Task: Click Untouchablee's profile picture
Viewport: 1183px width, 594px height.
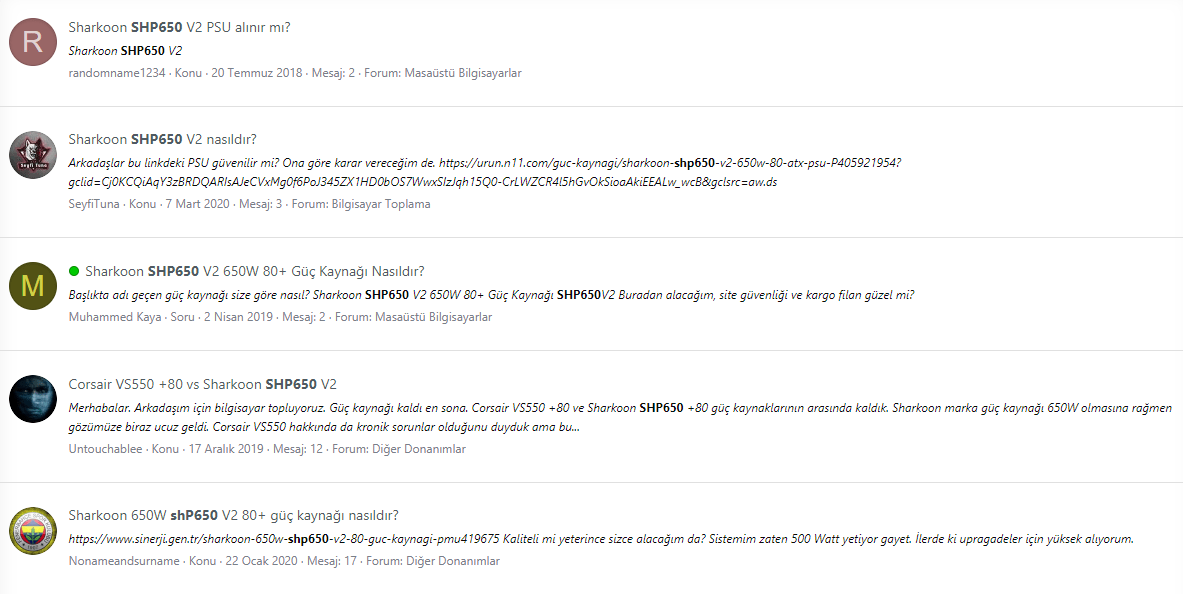Action: [x=33, y=399]
